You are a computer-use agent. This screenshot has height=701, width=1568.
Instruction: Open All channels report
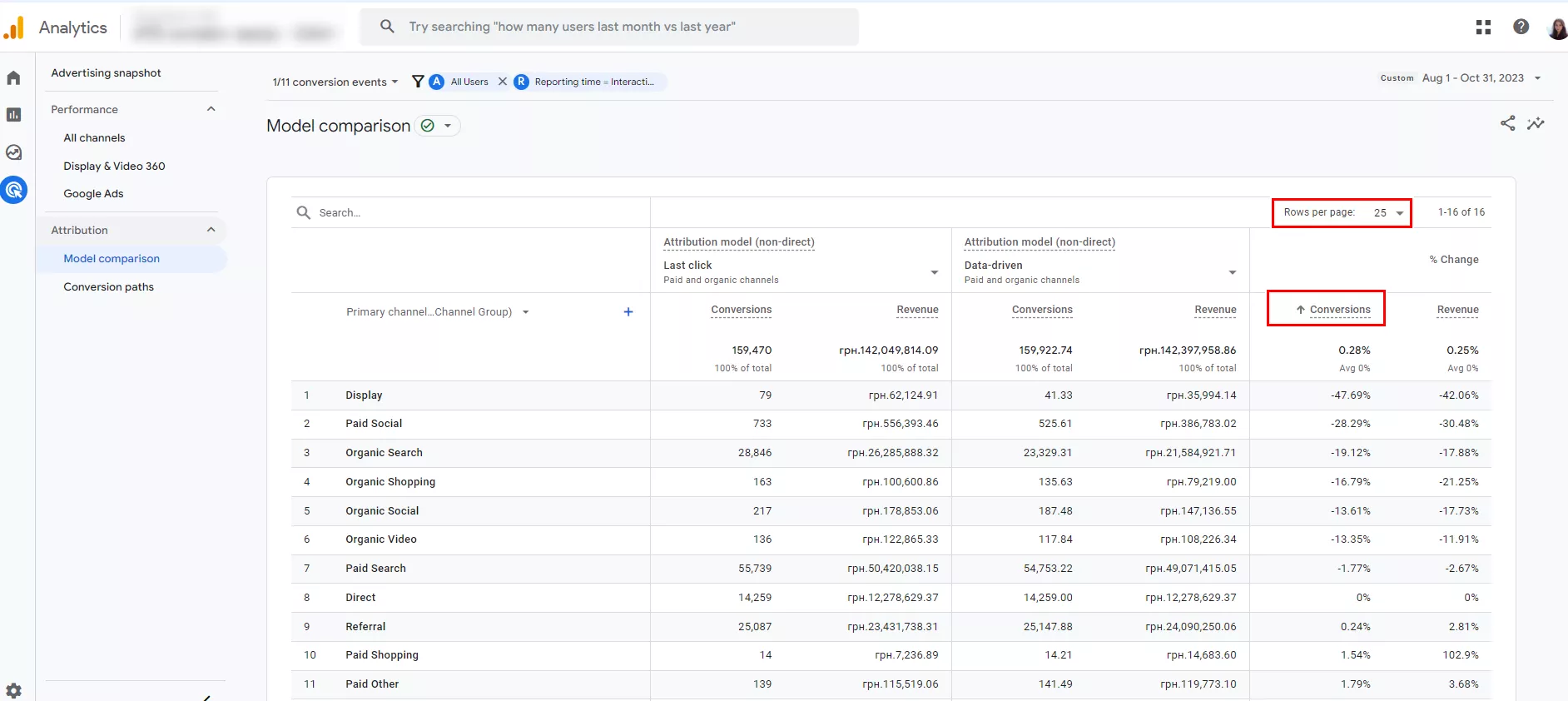tap(94, 138)
